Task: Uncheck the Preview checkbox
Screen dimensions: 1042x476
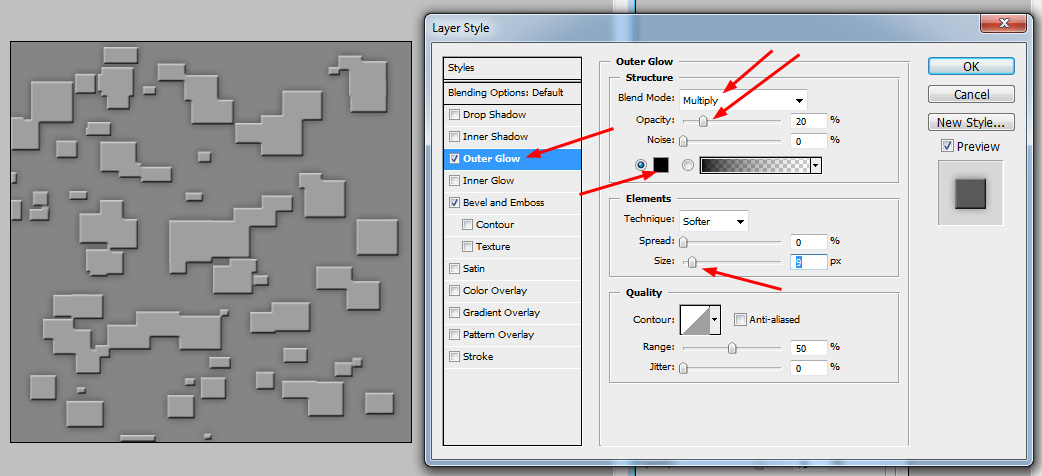Action: (947, 146)
